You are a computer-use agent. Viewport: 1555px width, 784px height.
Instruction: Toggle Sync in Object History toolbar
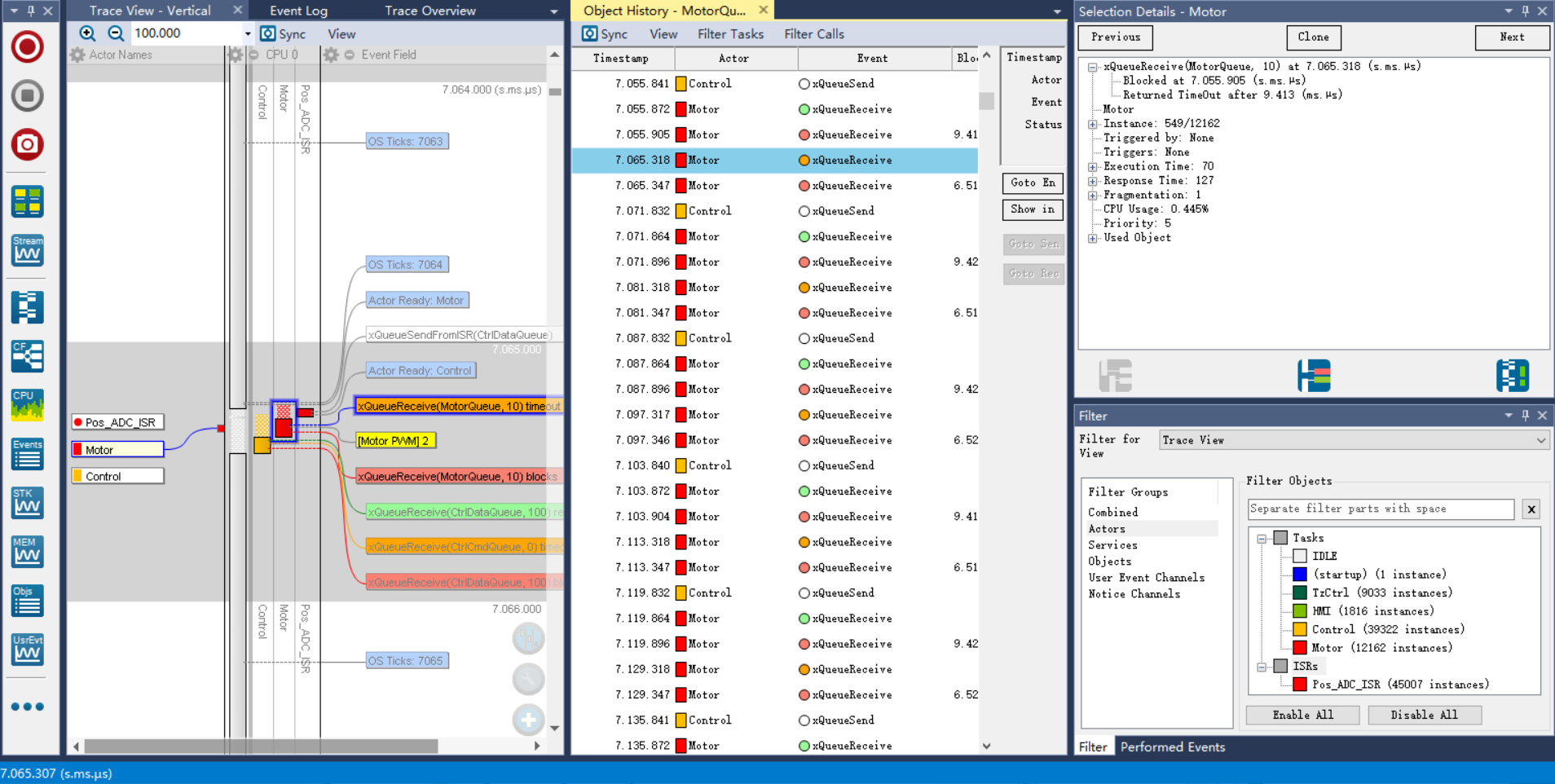click(x=605, y=33)
